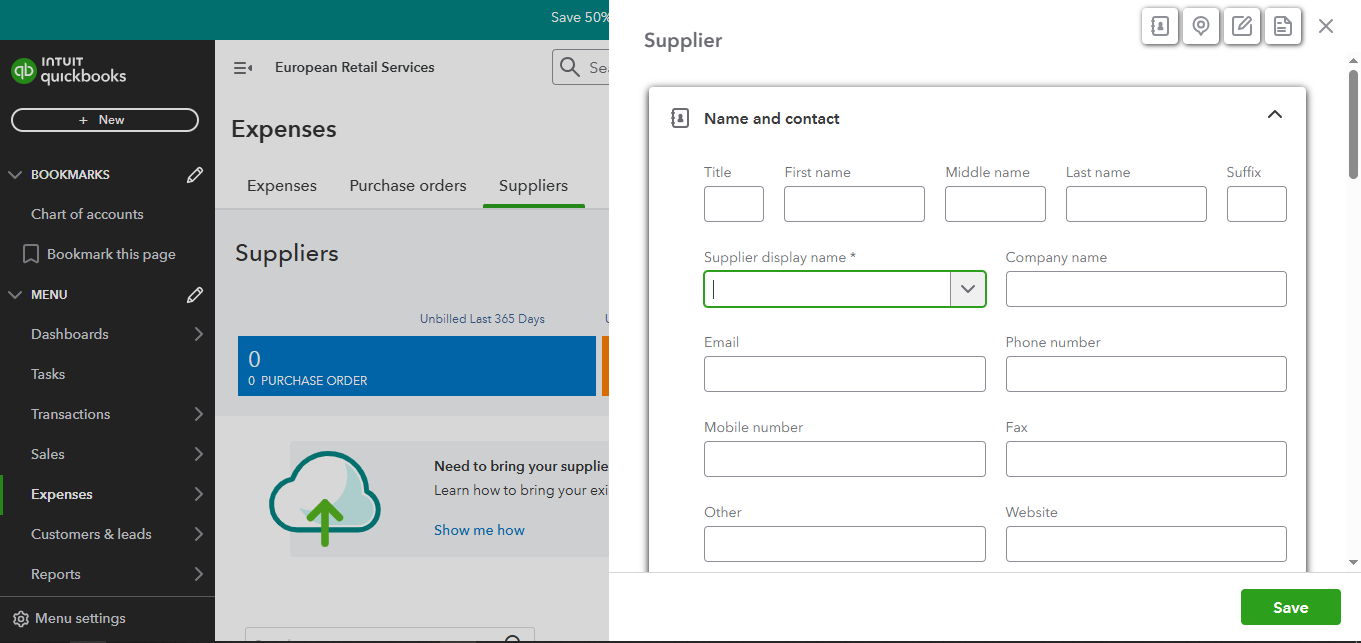Click the European Retail Services company name

tap(355, 67)
